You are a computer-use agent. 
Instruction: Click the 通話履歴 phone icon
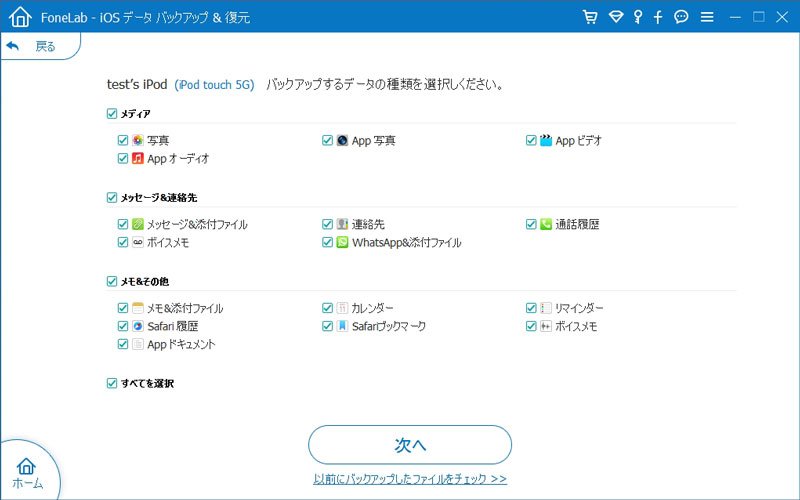tap(546, 224)
